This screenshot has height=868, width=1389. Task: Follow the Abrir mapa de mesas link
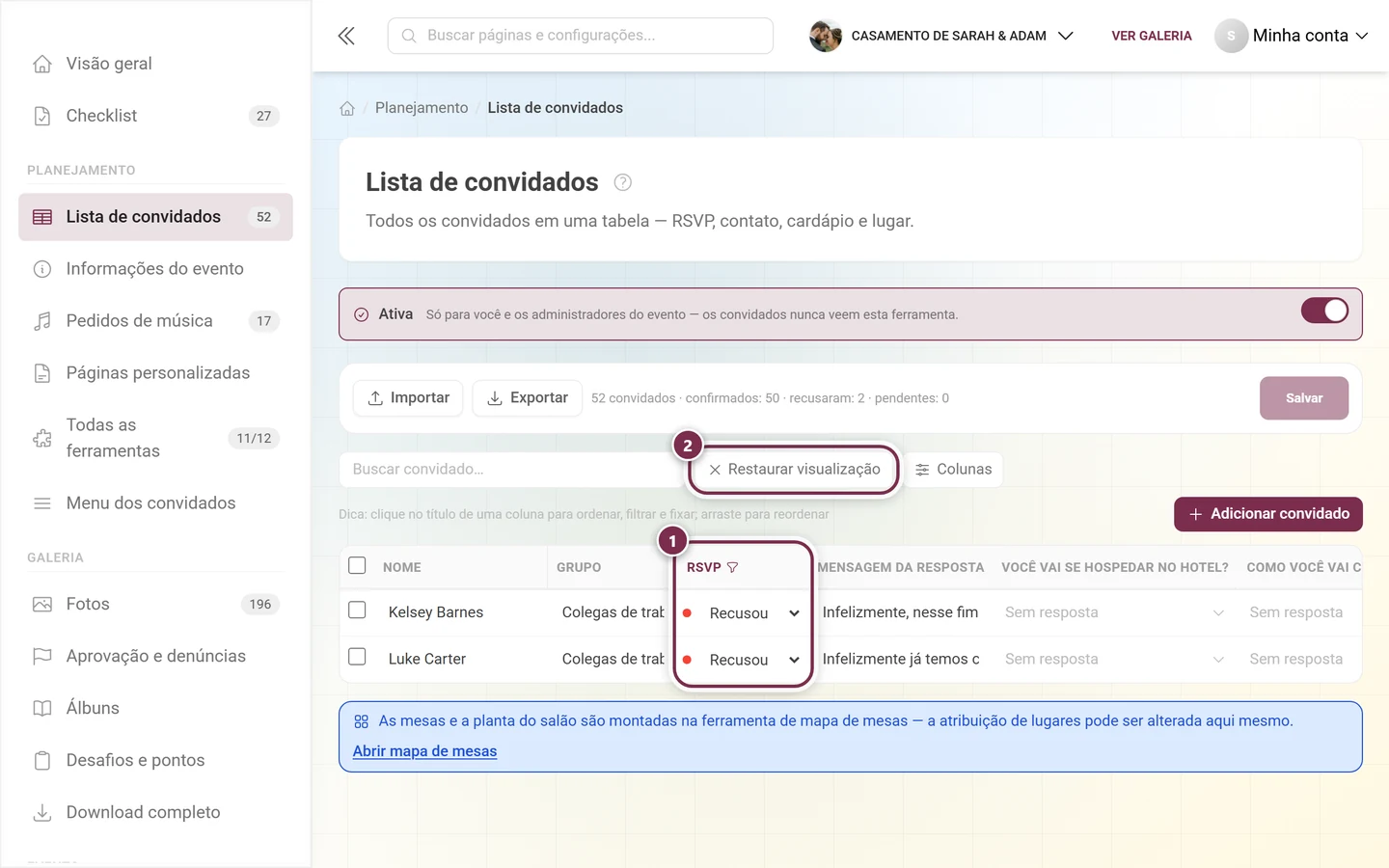424,751
